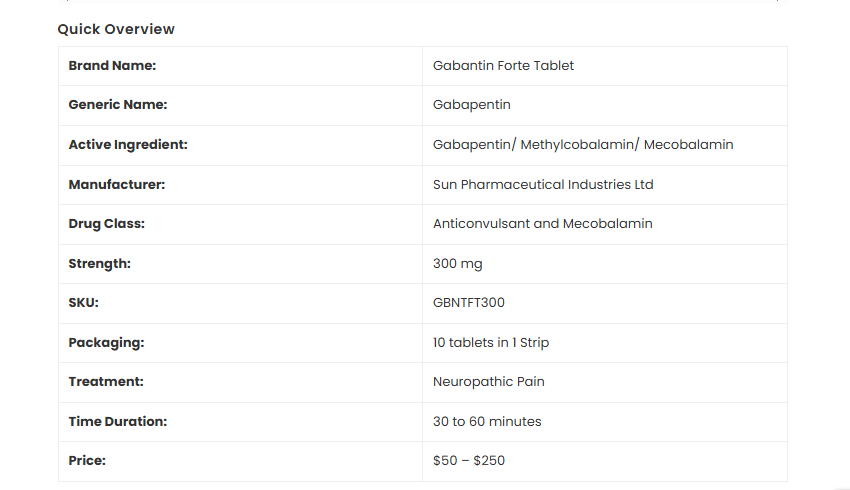
Task: Select the Drug Class label
Action: tap(106, 224)
